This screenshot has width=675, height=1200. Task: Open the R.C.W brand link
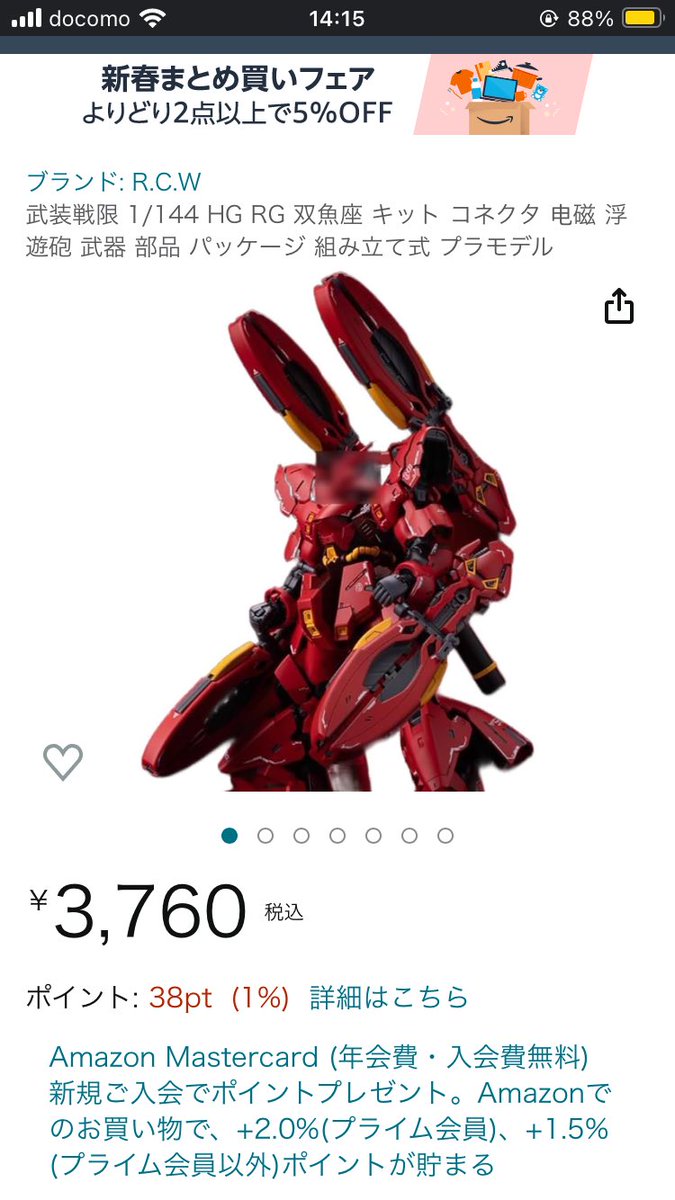(x=113, y=182)
